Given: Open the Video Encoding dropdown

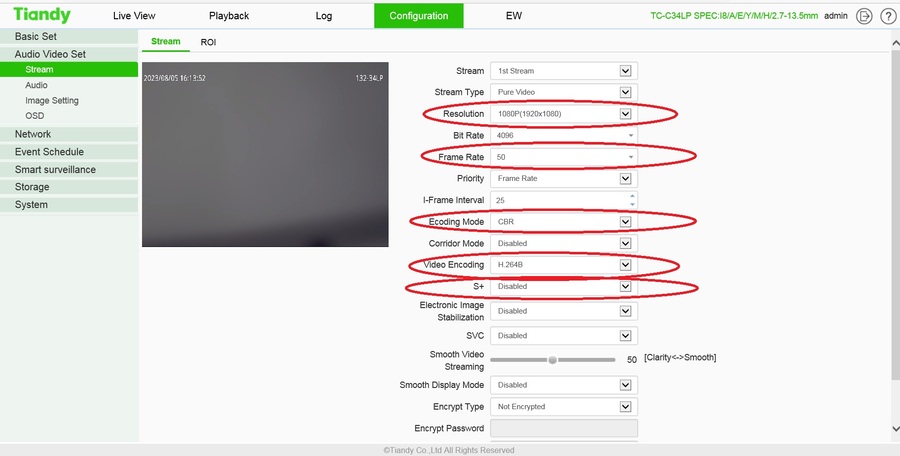Looking at the screenshot, I should click(564, 265).
